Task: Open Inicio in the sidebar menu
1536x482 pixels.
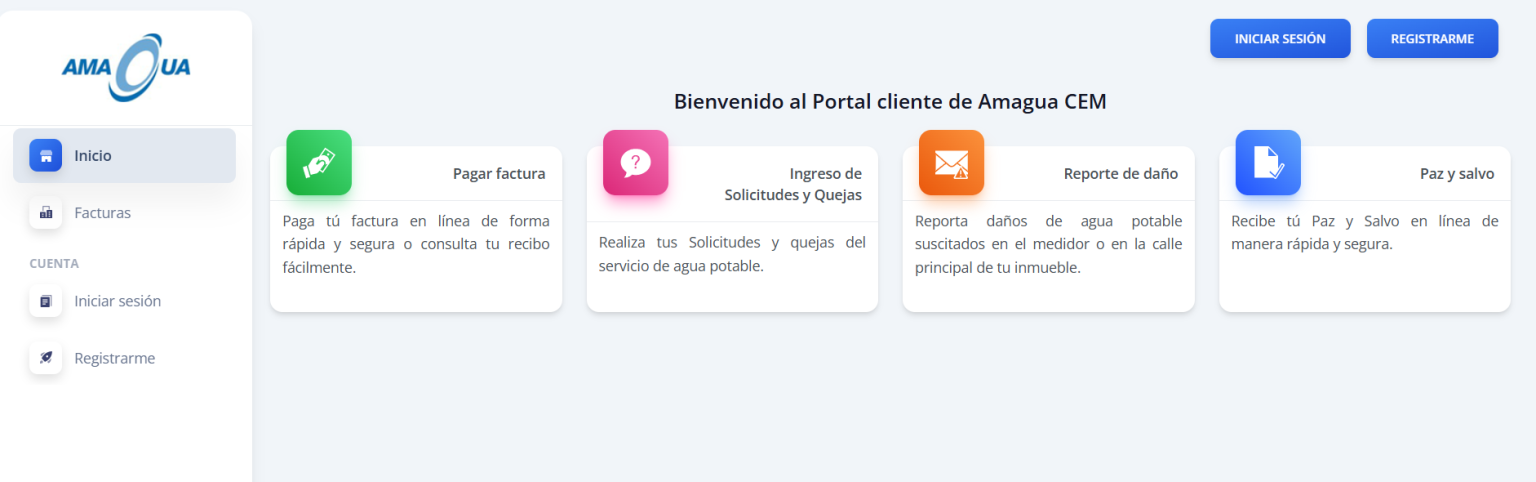Action: [x=93, y=156]
